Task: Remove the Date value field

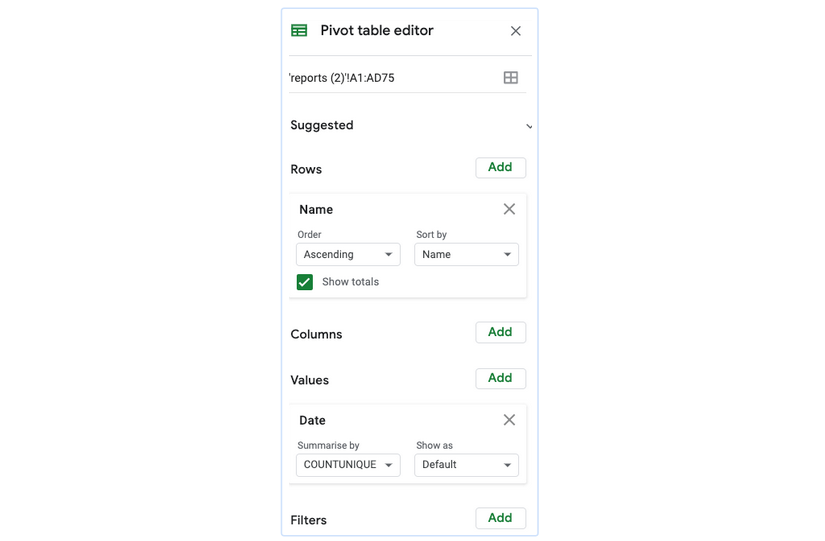Action: click(509, 420)
